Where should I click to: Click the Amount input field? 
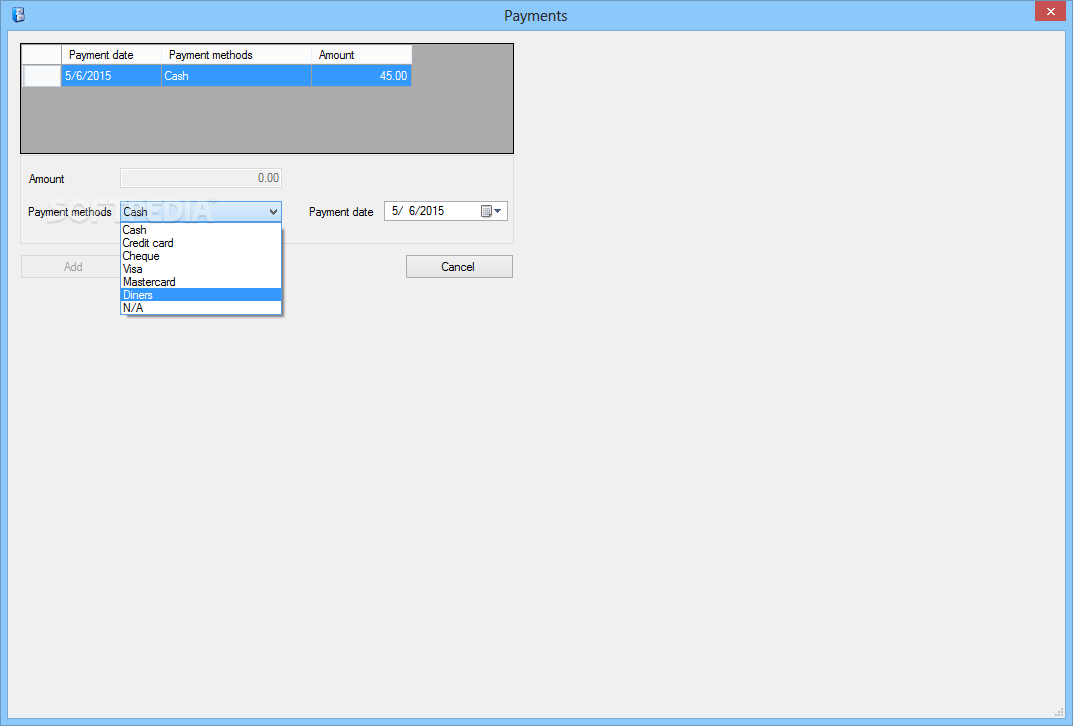point(201,178)
